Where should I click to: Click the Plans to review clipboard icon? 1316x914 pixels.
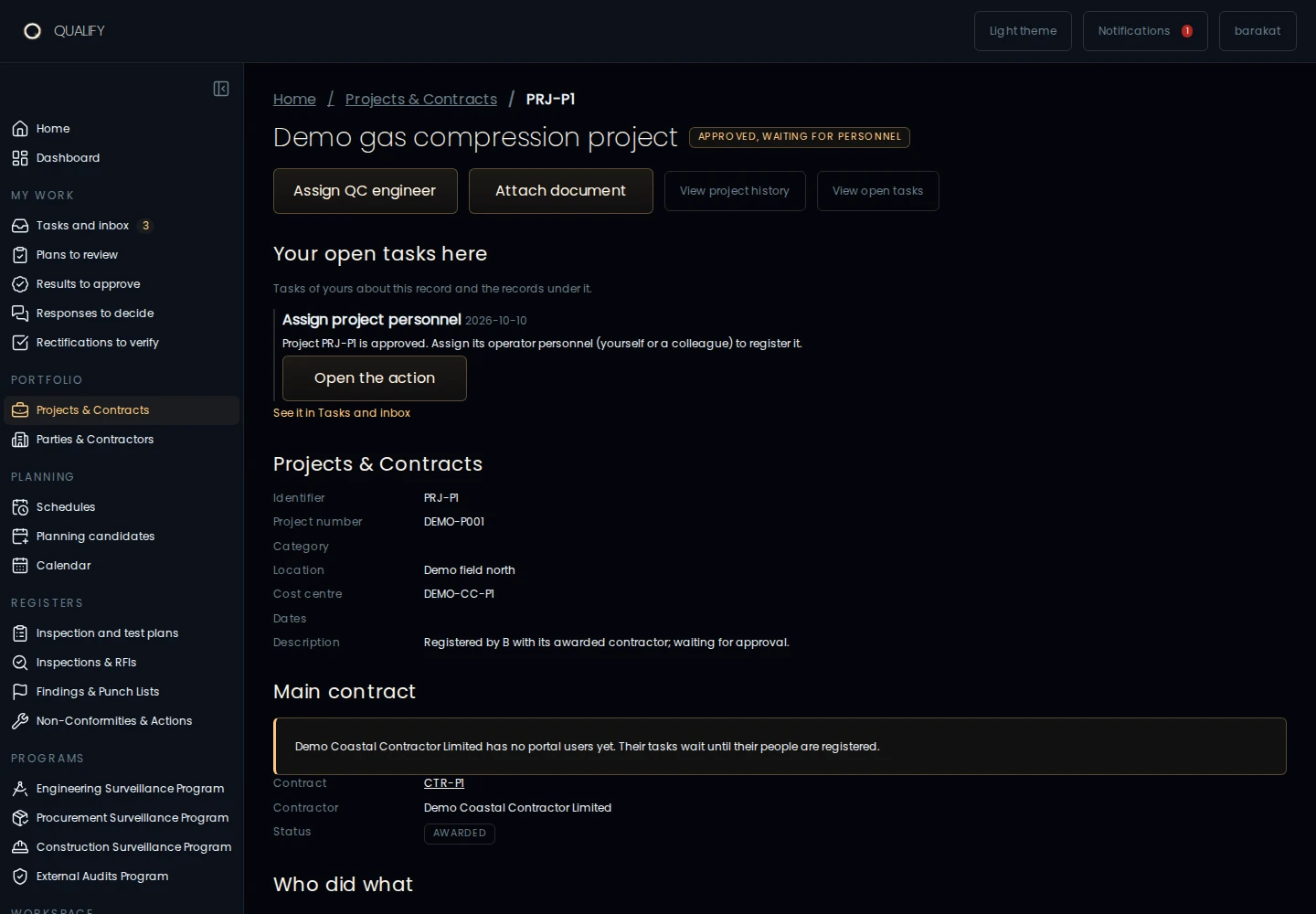coord(20,255)
